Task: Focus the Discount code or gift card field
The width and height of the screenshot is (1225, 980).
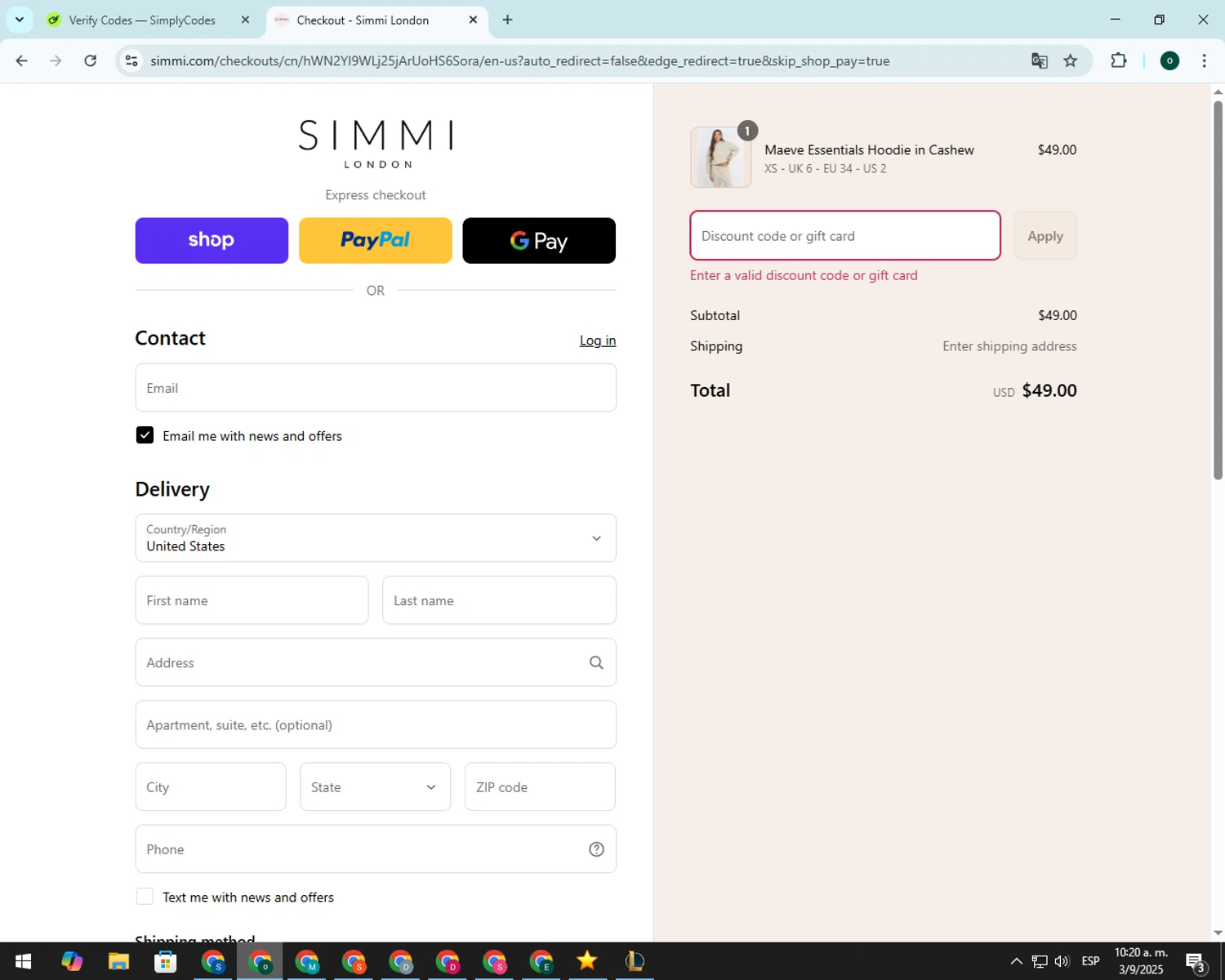Action: (845, 235)
